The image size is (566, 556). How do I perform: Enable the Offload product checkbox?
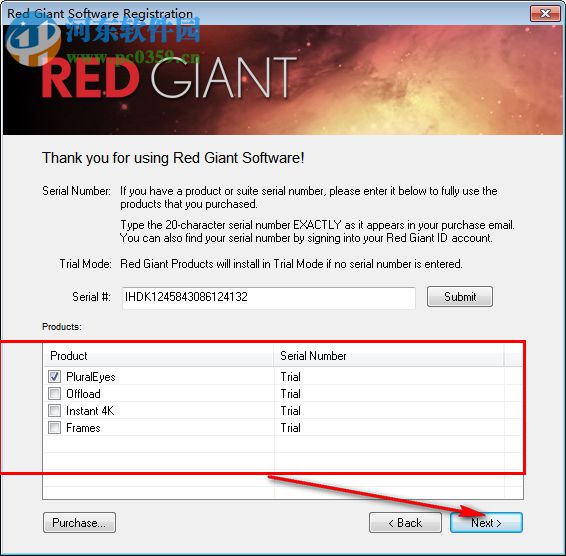point(55,394)
